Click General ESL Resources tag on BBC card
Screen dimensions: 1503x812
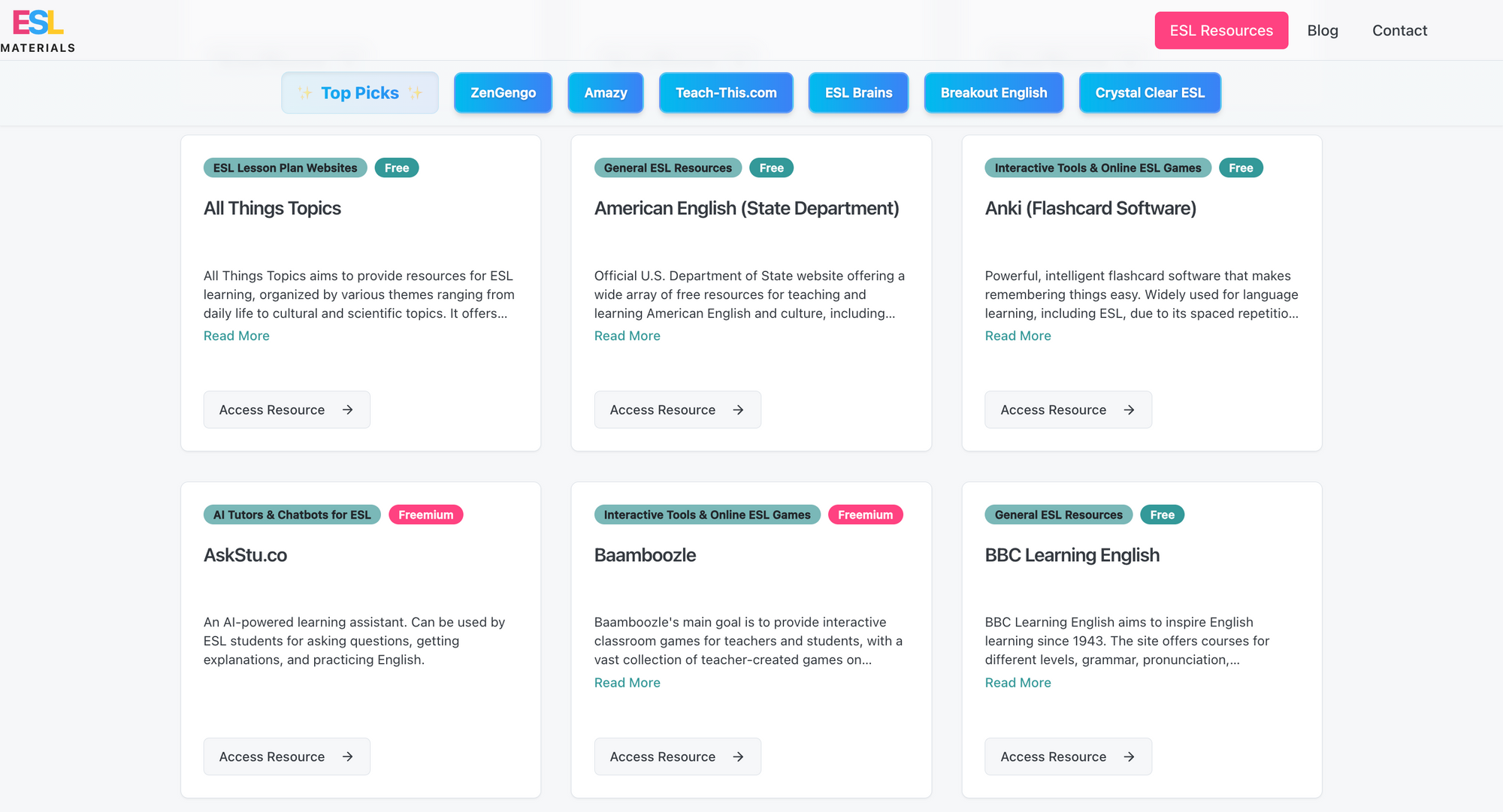pos(1058,515)
